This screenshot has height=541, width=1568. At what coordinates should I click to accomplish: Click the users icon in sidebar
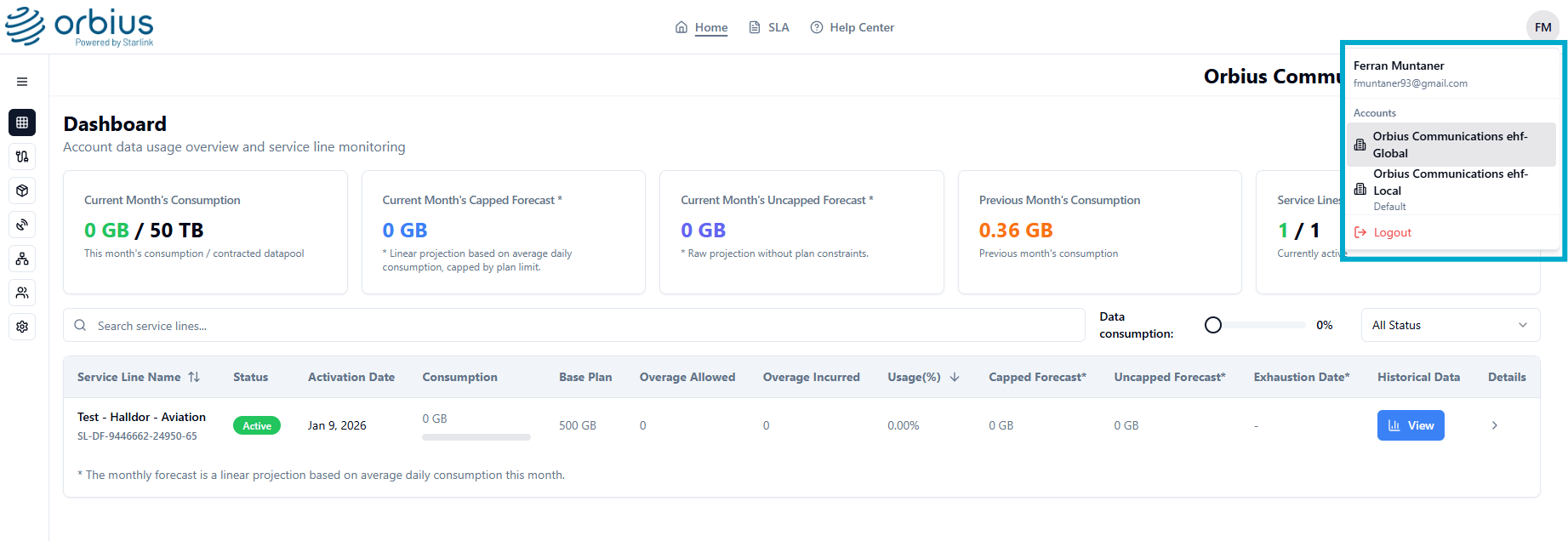[x=22, y=293]
